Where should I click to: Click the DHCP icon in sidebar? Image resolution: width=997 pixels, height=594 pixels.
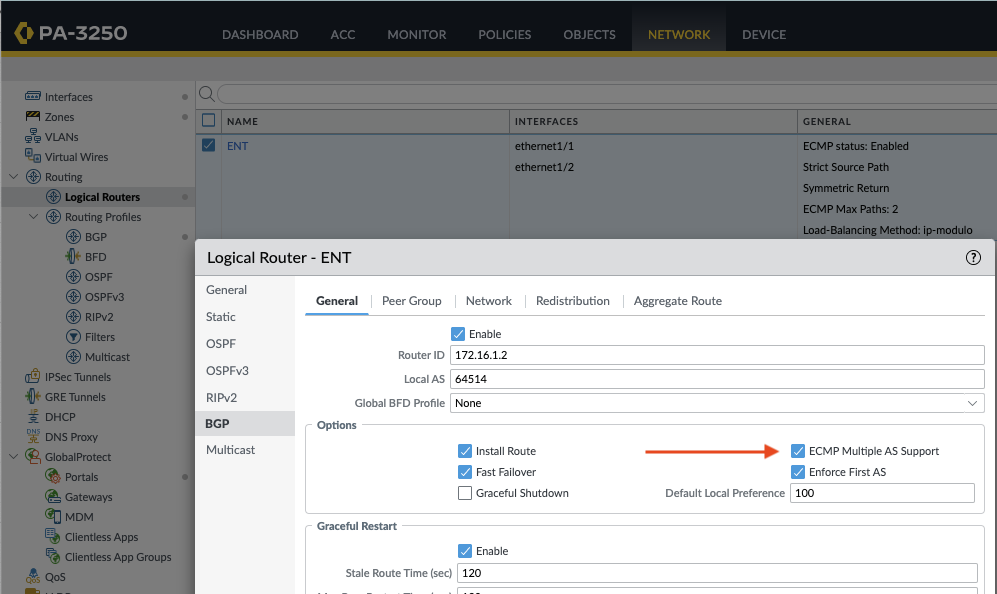coord(33,417)
